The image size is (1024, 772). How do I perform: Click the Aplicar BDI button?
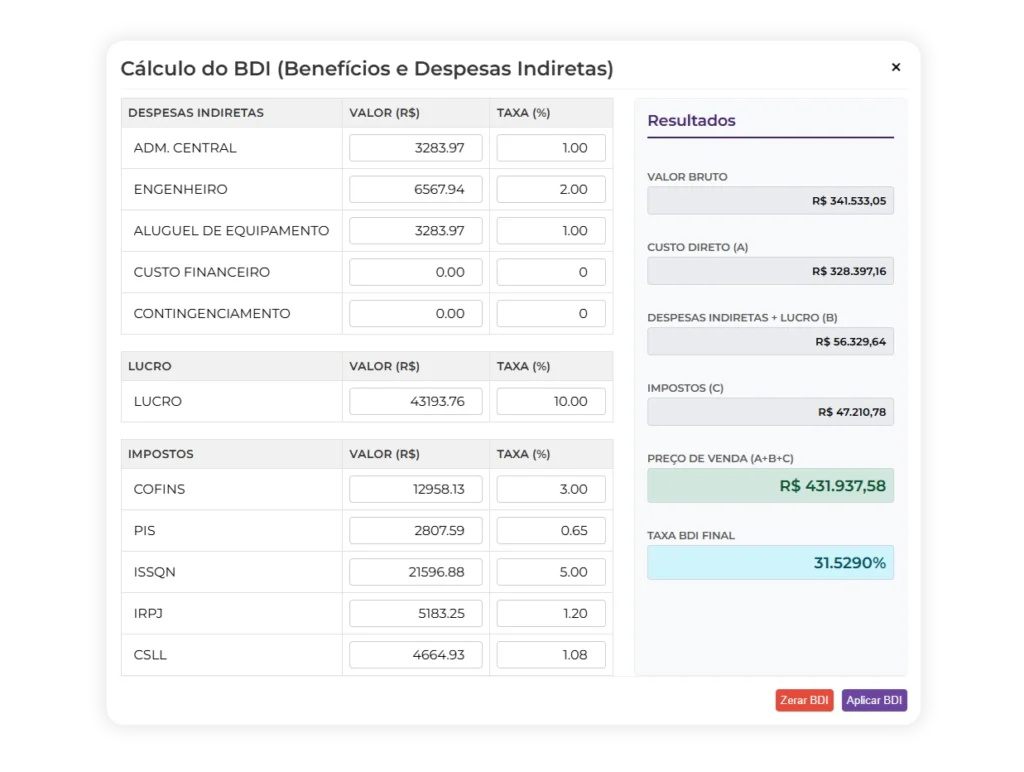tap(874, 700)
